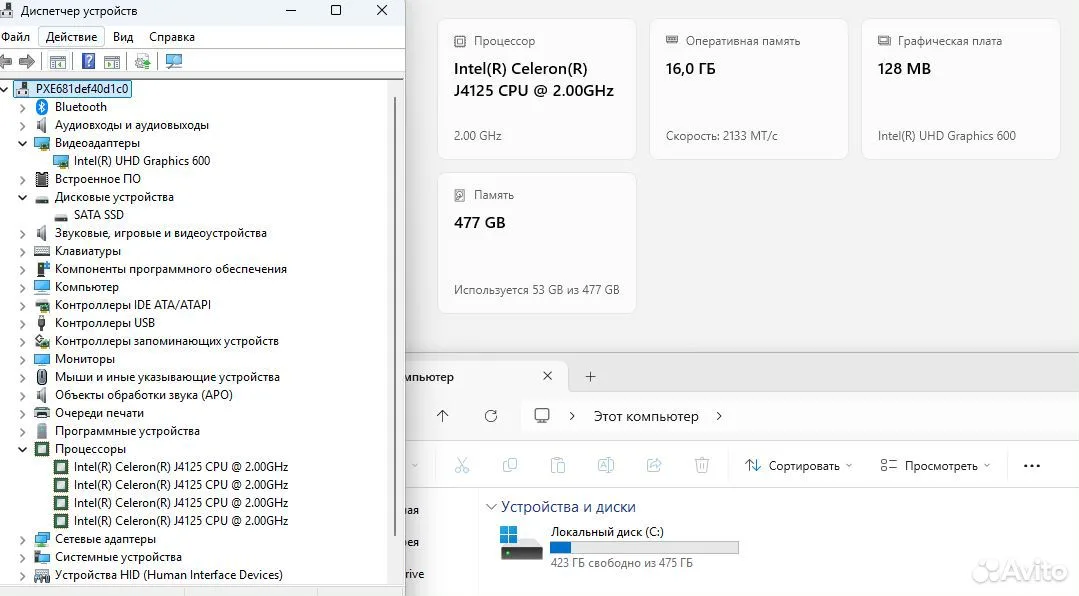Expand the Bluetooth device category

click(x=22, y=107)
